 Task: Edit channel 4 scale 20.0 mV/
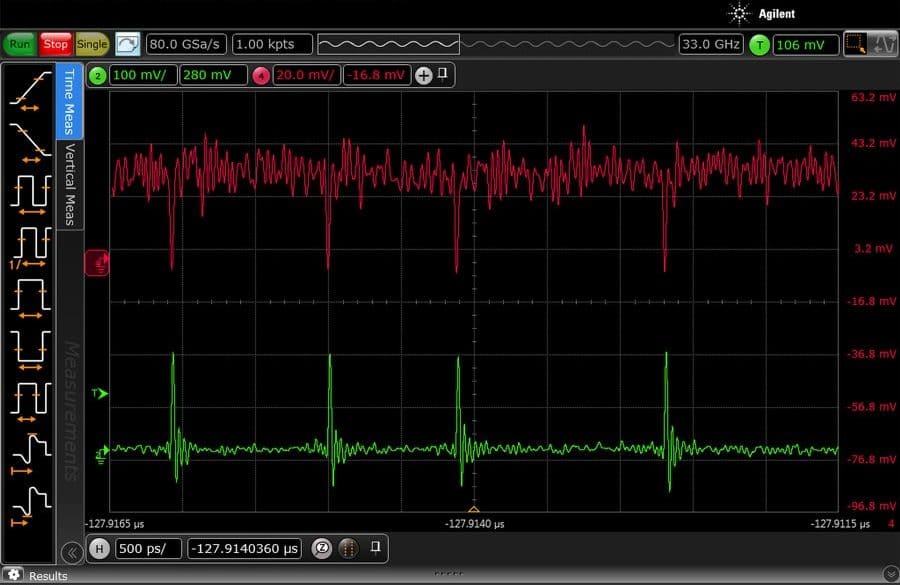point(306,75)
